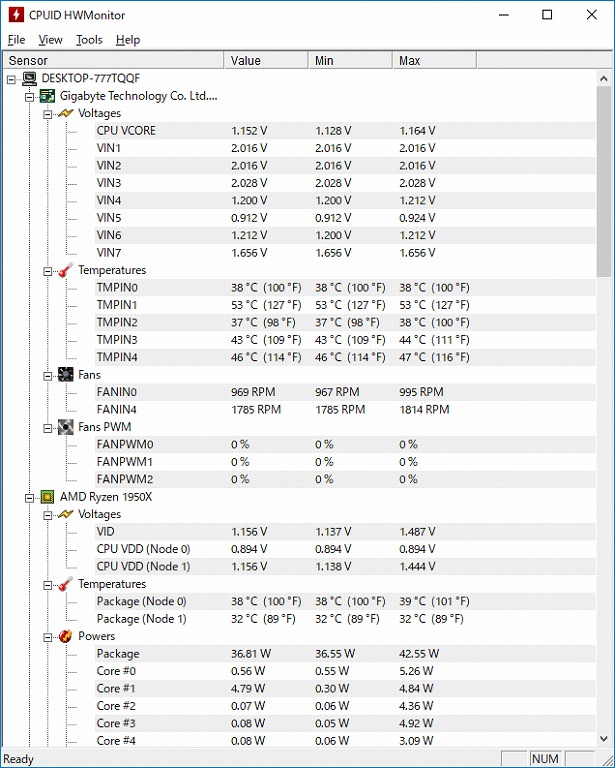Screen dimensions: 615x768
Task: Select the CPU VCORE row
Action: [x=345, y=131]
